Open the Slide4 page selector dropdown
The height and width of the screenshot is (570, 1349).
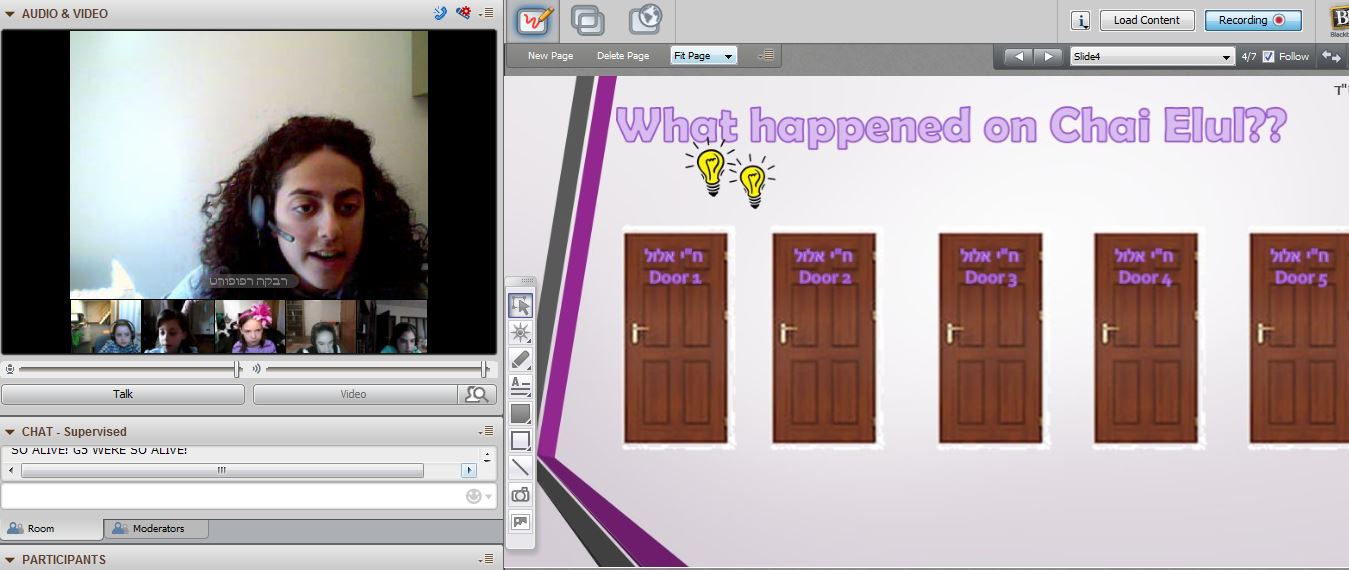click(x=1152, y=57)
